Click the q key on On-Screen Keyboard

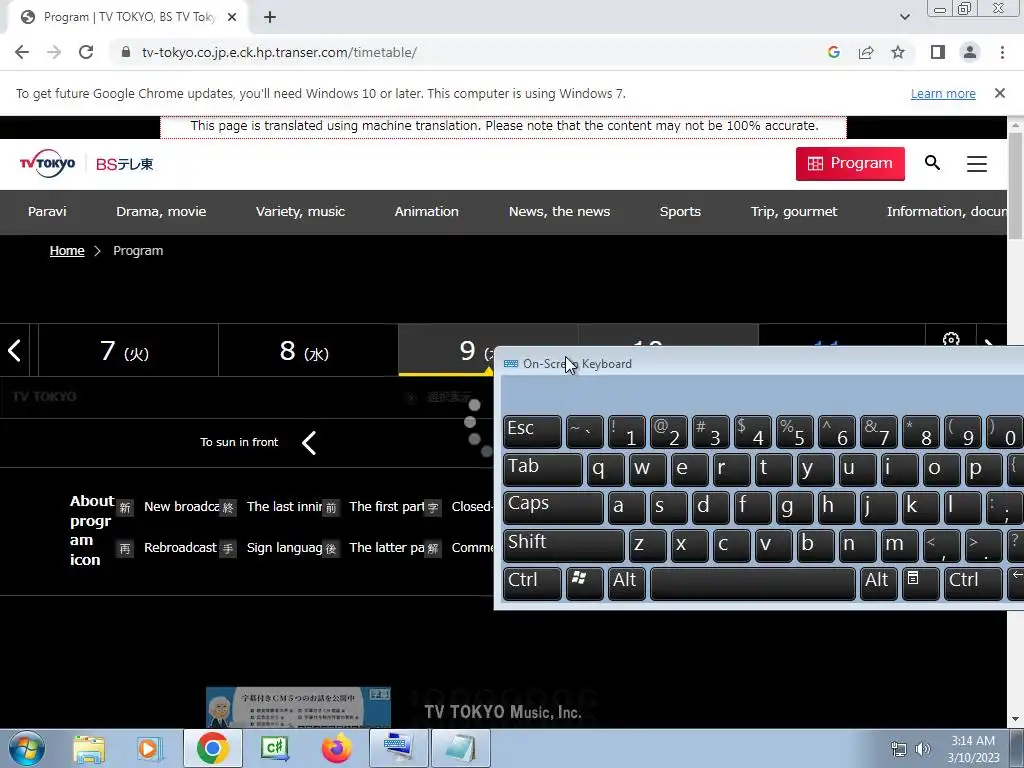pyautogui.click(x=605, y=470)
